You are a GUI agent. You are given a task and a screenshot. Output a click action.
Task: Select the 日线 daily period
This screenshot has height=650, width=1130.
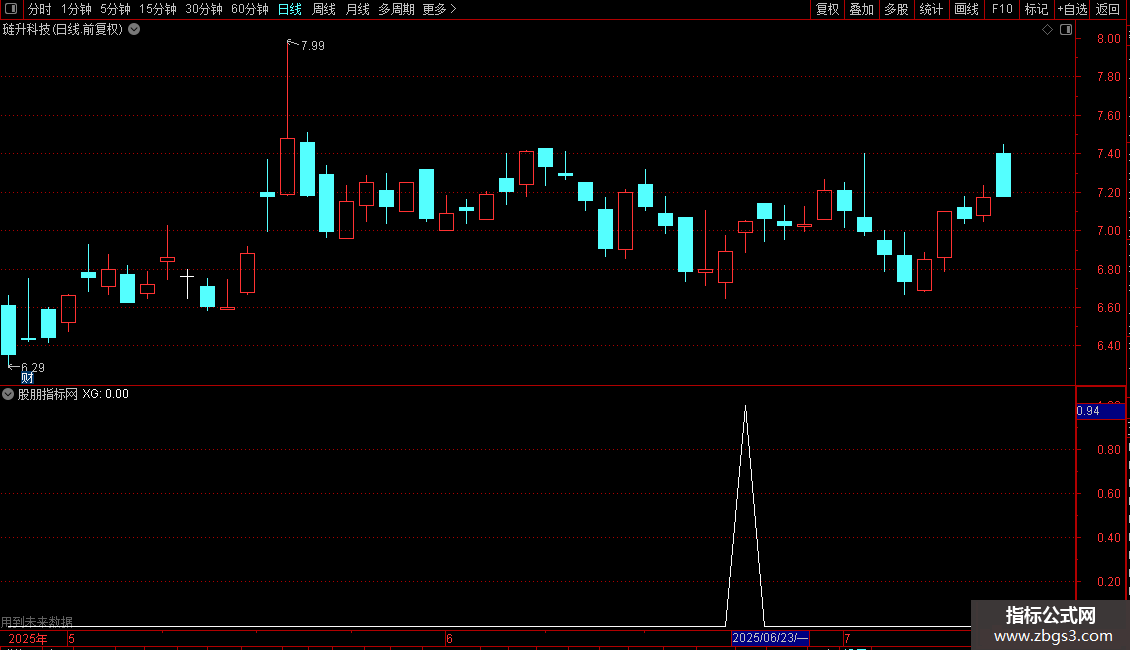click(x=290, y=9)
